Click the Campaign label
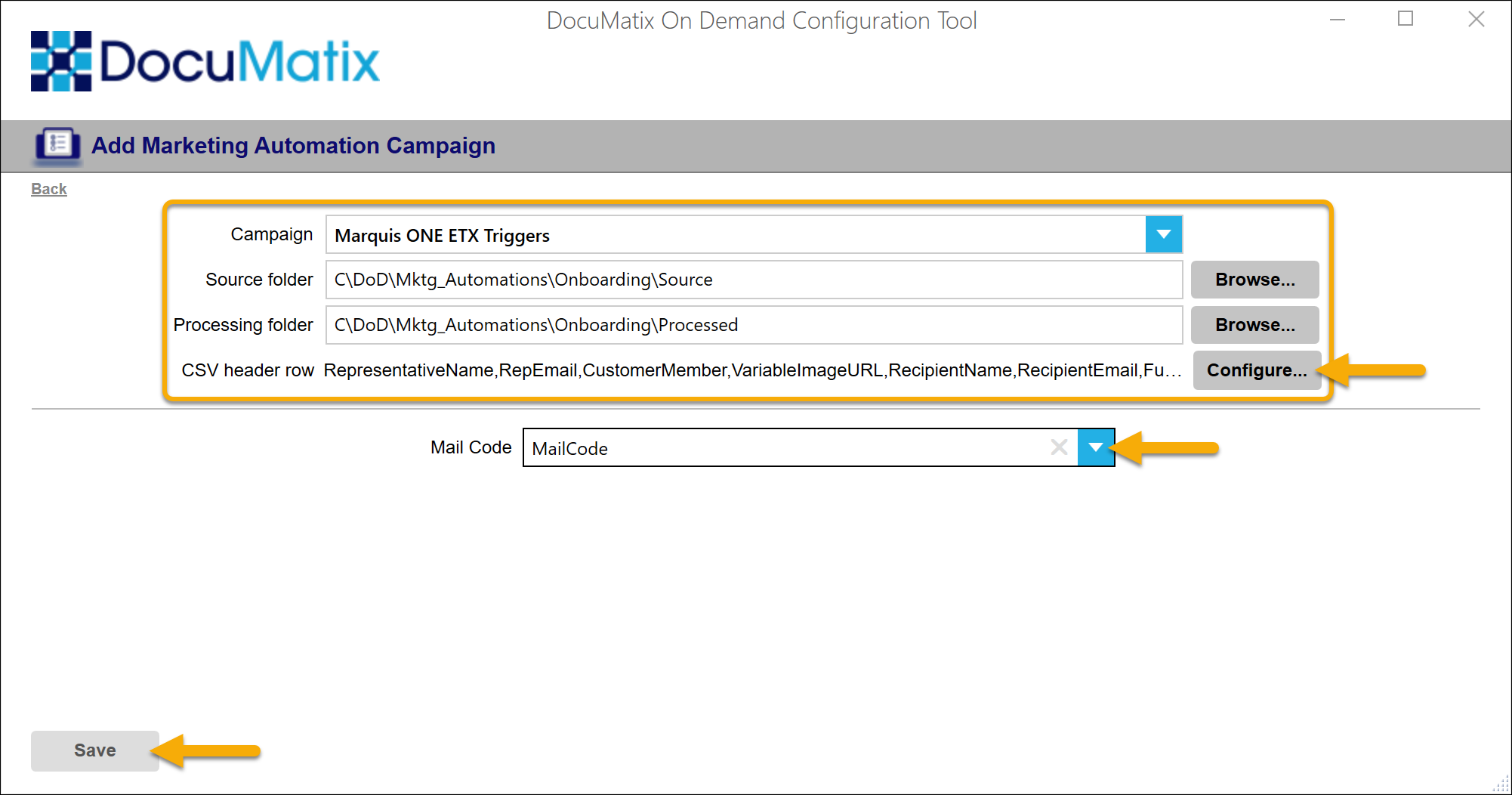The width and height of the screenshot is (1512, 795). tap(272, 234)
